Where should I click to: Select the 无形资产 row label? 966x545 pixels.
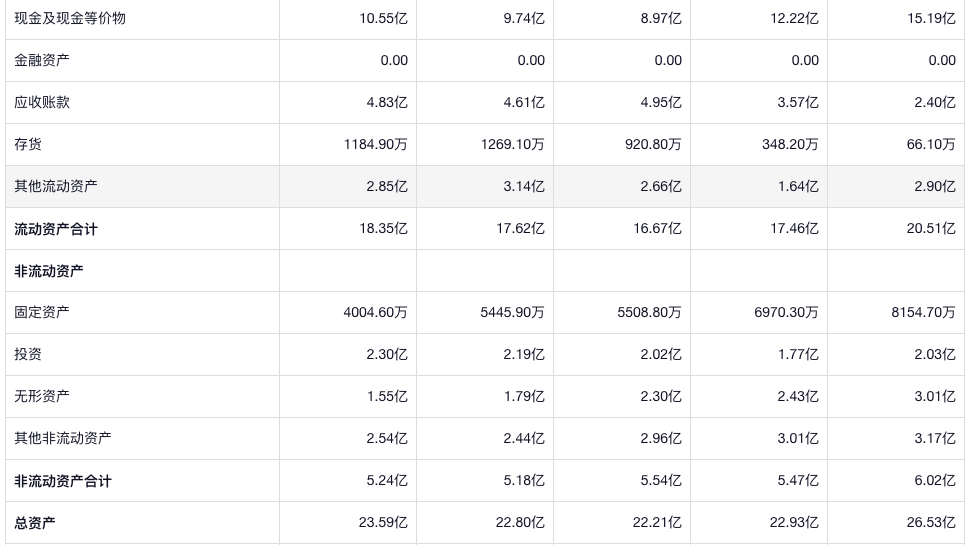(42, 396)
